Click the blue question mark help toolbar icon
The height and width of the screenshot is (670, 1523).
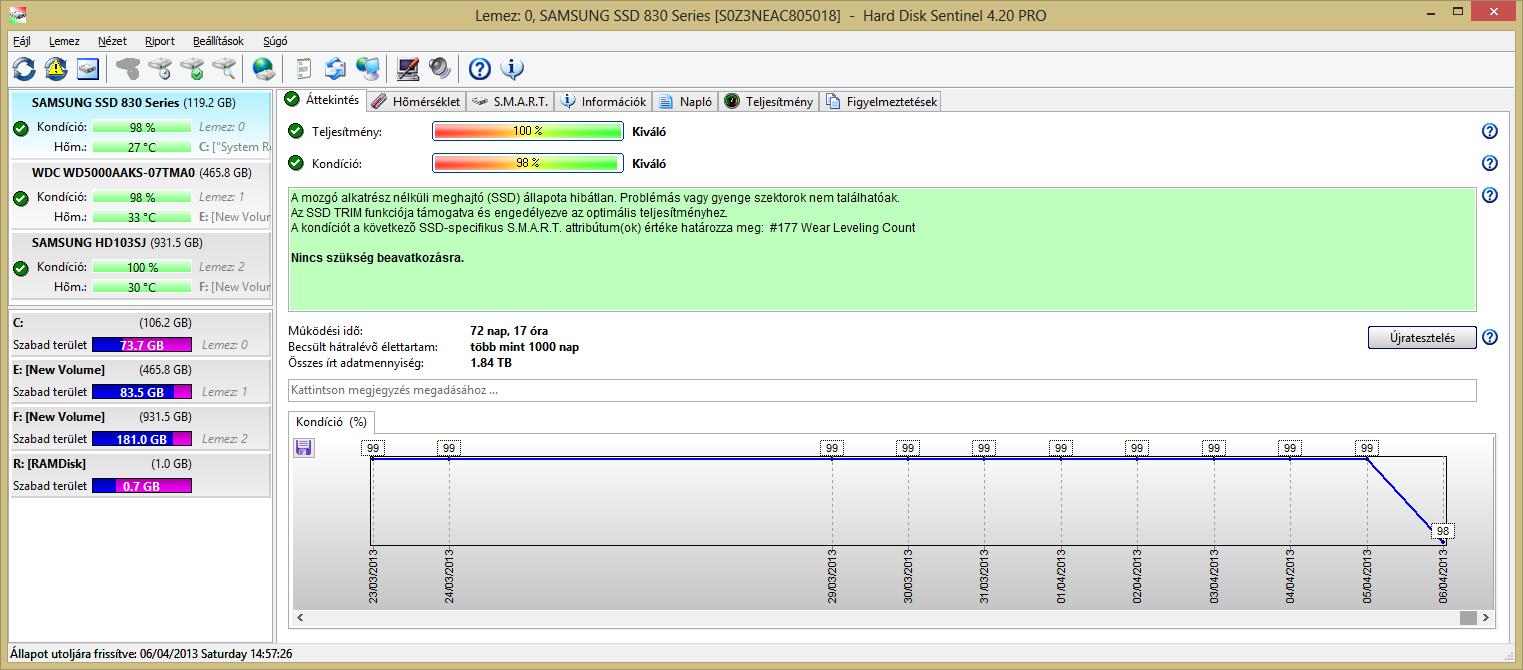pyautogui.click(x=480, y=68)
